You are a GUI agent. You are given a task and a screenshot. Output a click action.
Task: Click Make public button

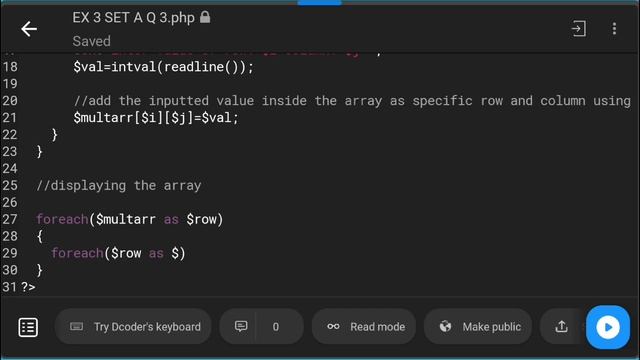478,327
